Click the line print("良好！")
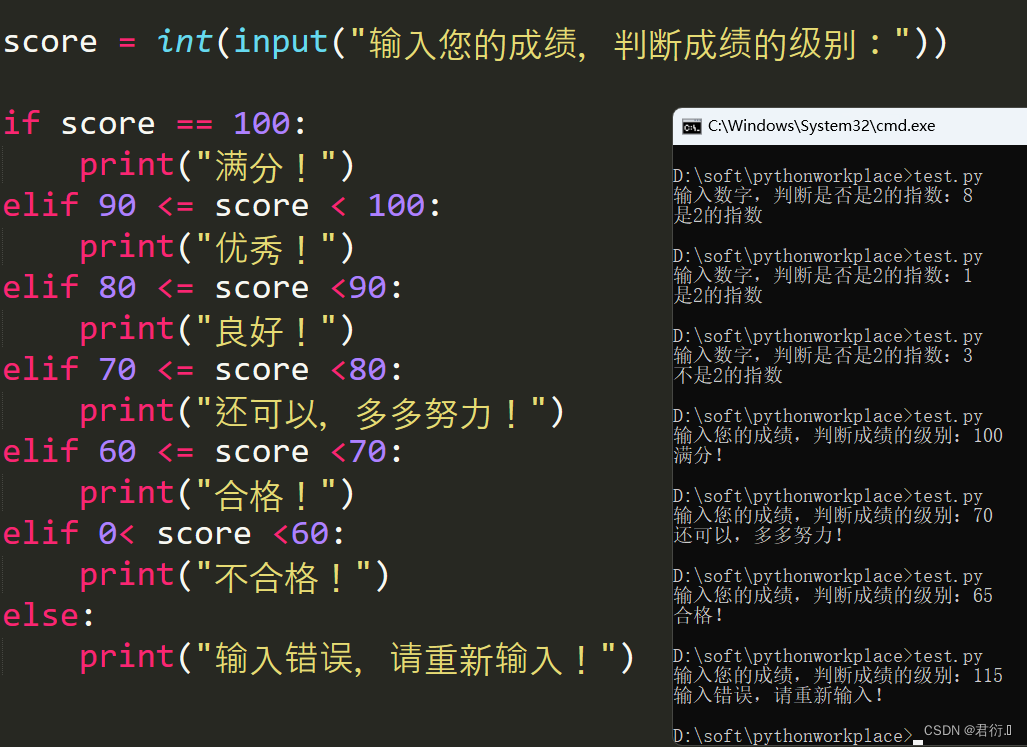The width and height of the screenshot is (1027, 747). pyautogui.click(x=217, y=329)
